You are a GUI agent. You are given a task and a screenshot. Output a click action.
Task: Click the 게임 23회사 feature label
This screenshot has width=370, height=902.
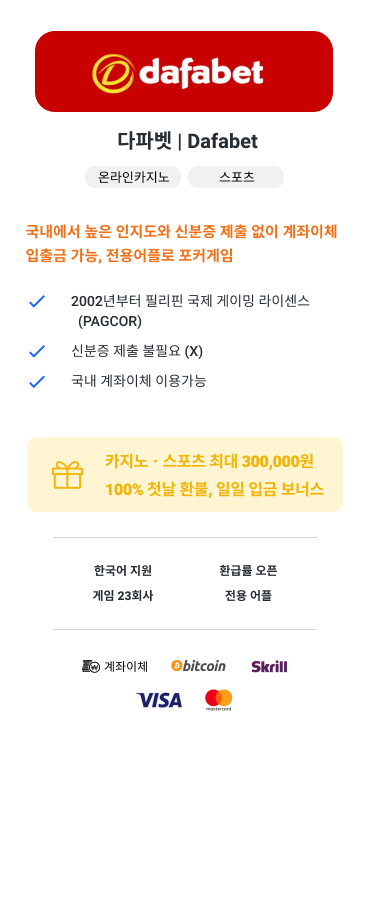tap(123, 596)
